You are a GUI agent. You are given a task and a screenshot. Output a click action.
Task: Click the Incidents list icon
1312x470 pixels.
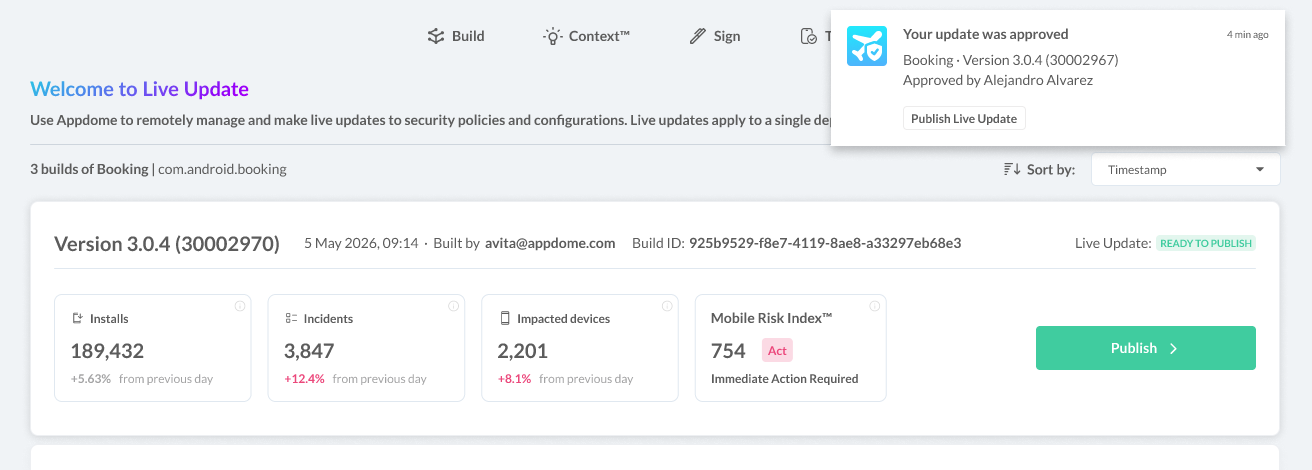291,319
